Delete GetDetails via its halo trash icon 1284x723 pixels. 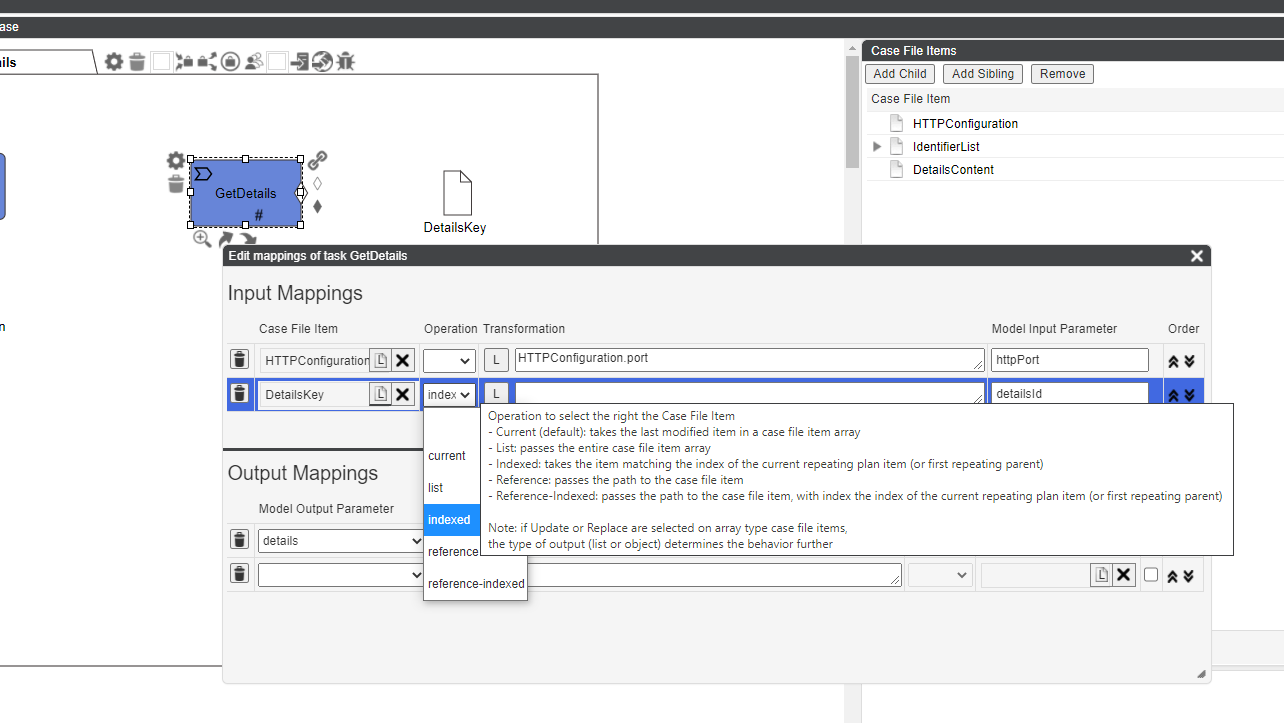point(176,184)
